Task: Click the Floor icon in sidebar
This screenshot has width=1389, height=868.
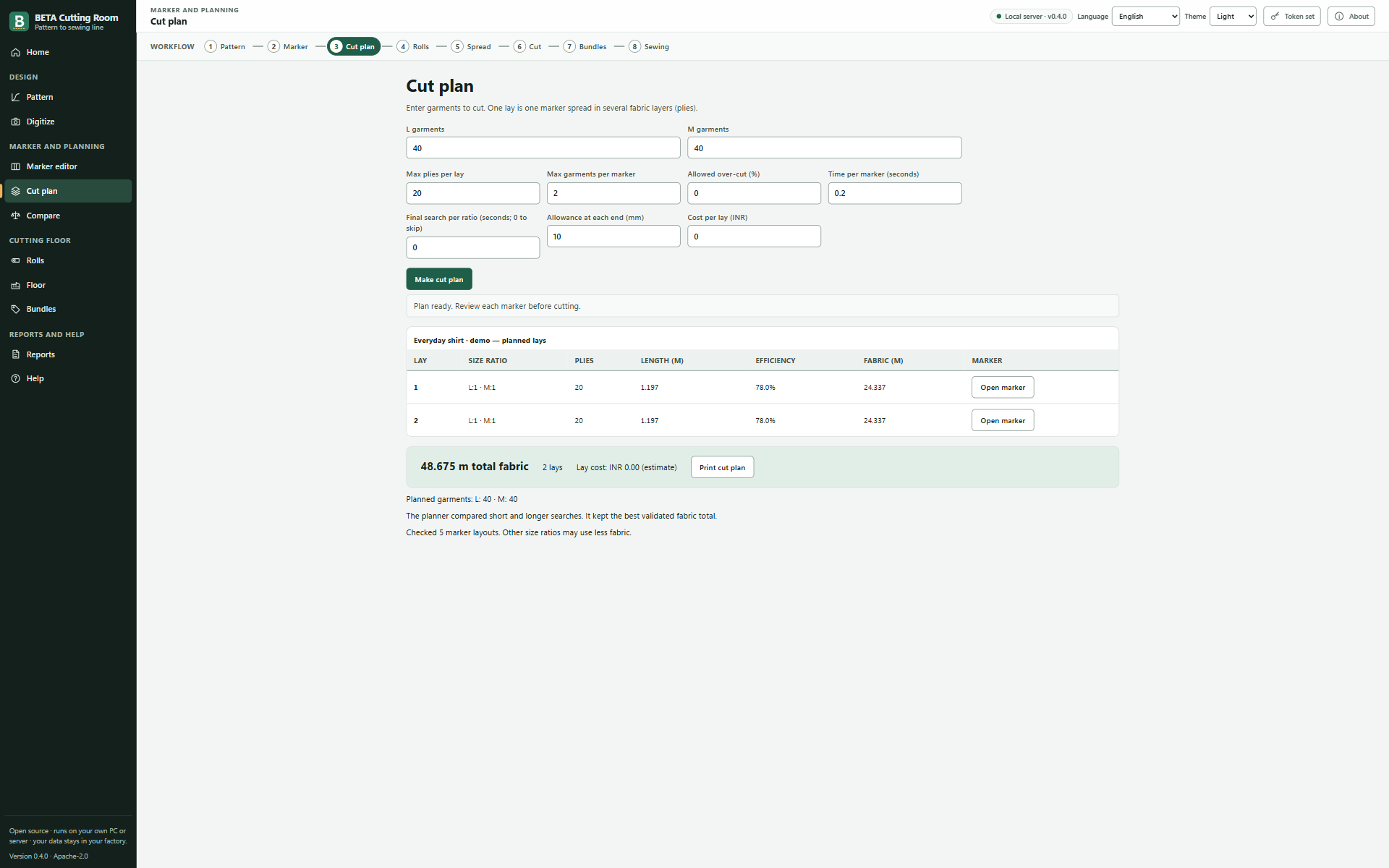Action: coord(15,285)
